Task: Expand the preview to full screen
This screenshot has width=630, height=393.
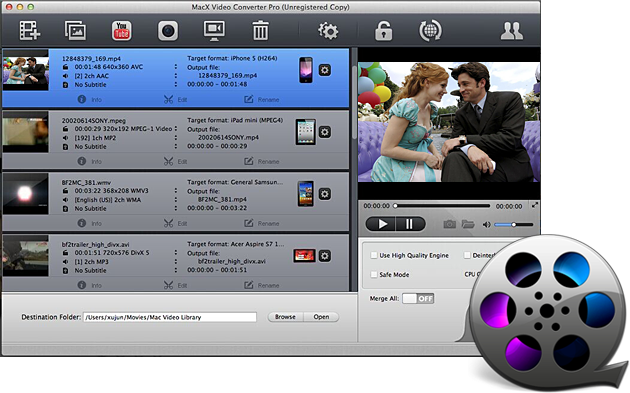Action: (x=535, y=205)
